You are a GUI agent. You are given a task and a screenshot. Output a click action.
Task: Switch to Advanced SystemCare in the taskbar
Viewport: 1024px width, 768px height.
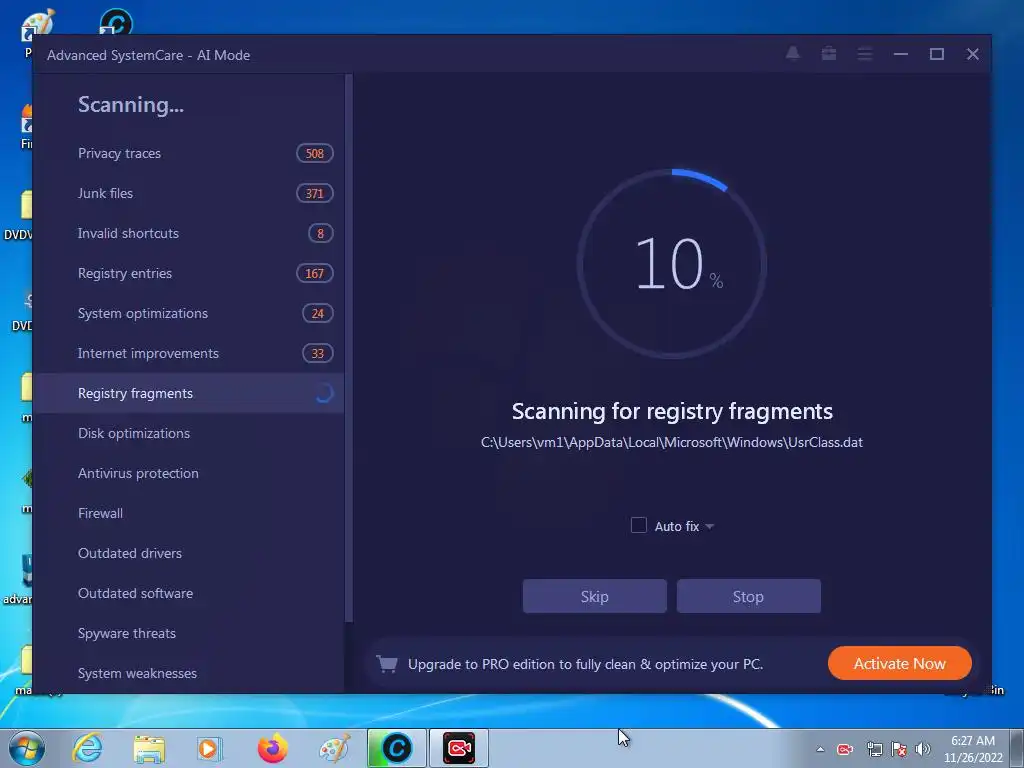tap(396, 748)
